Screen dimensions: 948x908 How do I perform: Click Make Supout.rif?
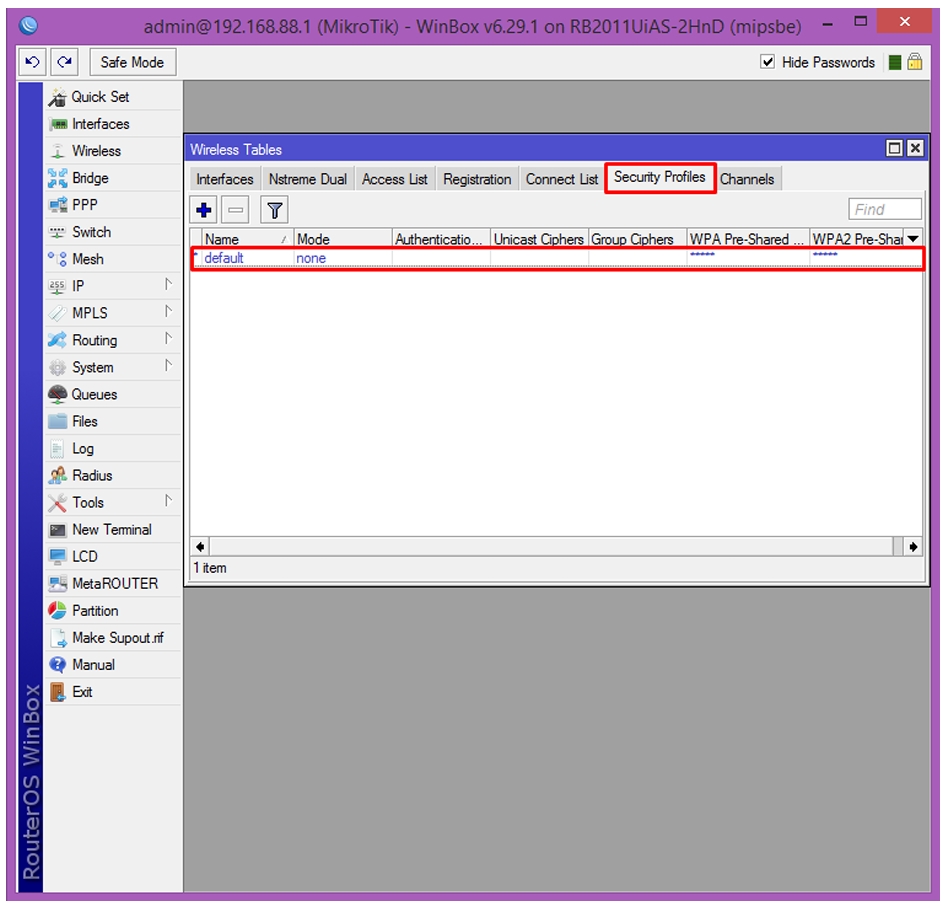(x=114, y=638)
